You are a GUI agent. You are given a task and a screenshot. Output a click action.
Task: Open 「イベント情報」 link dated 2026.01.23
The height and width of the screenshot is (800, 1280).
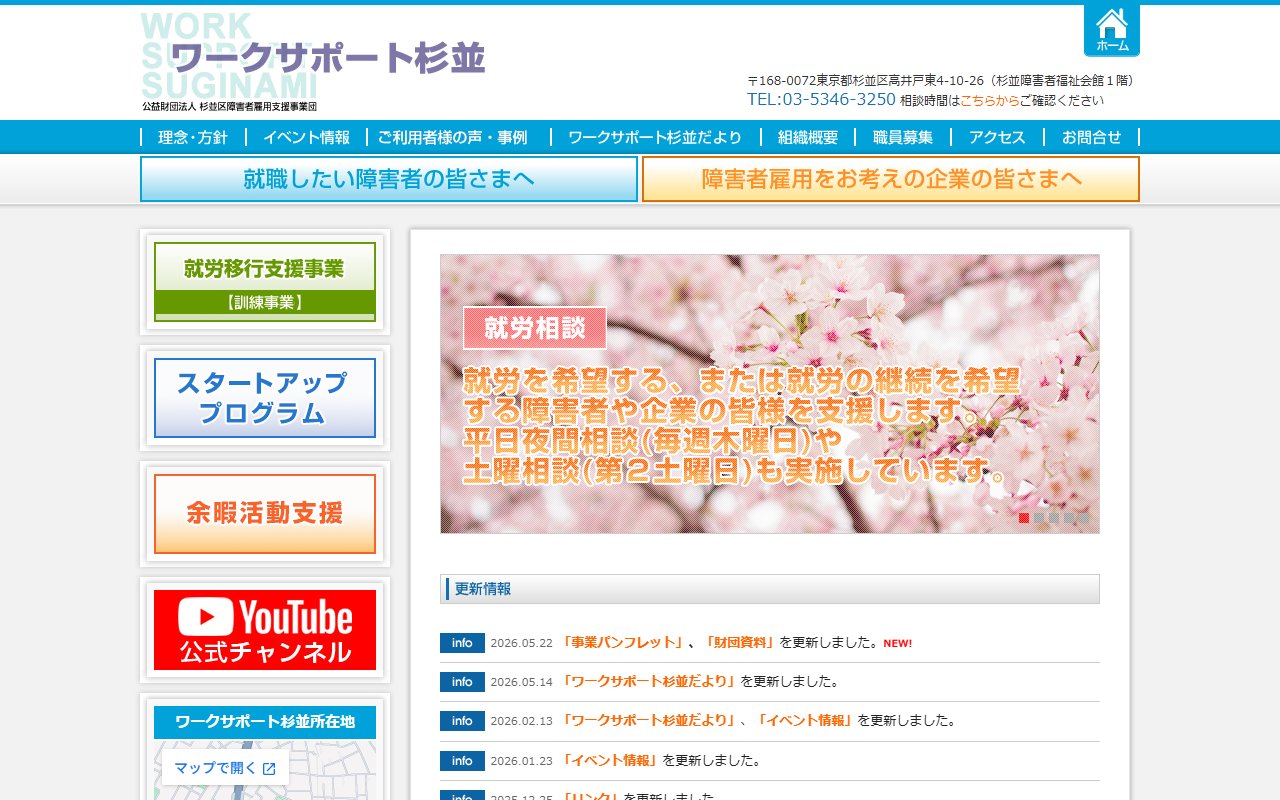[x=611, y=760]
